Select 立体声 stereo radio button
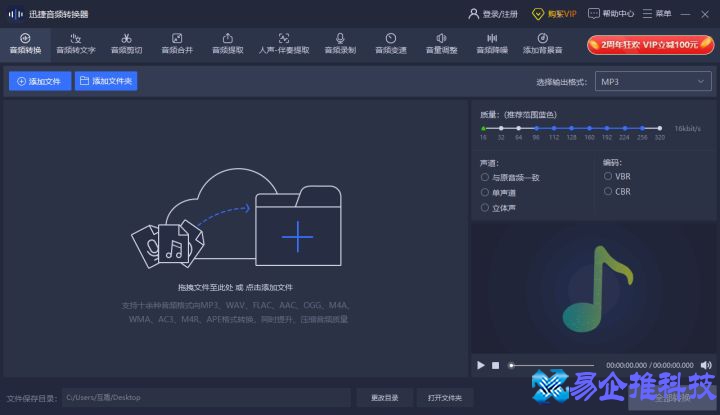 coord(484,208)
